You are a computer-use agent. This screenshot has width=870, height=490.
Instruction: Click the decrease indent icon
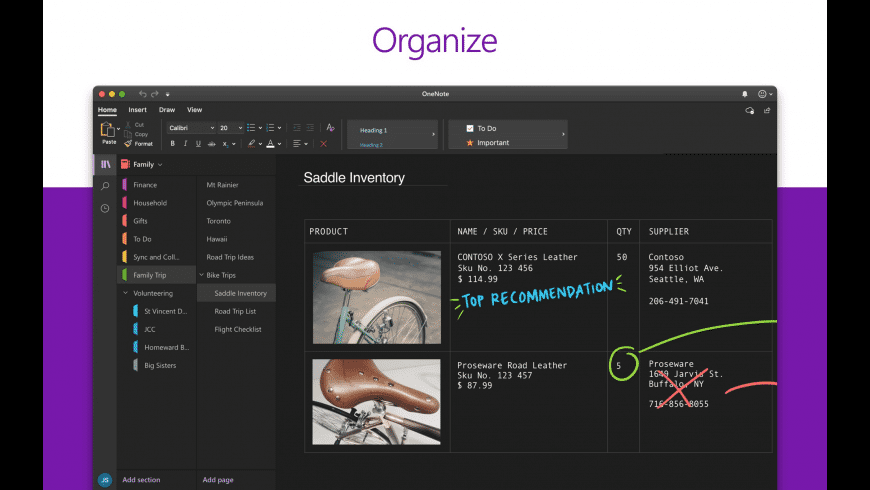[297, 128]
